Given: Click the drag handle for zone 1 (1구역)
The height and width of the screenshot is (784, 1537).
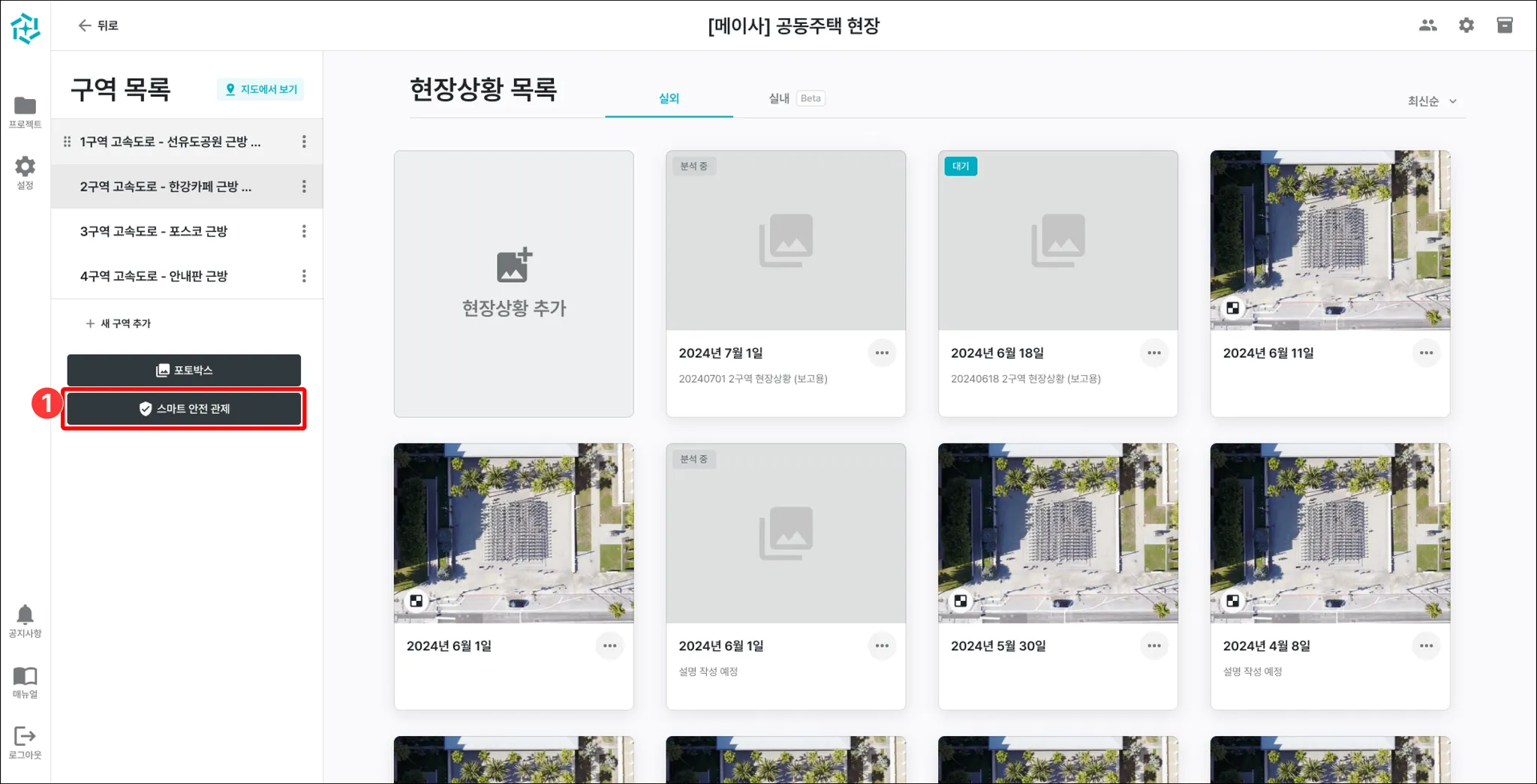Looking at the screenshot, I should (x=68, y=142).
